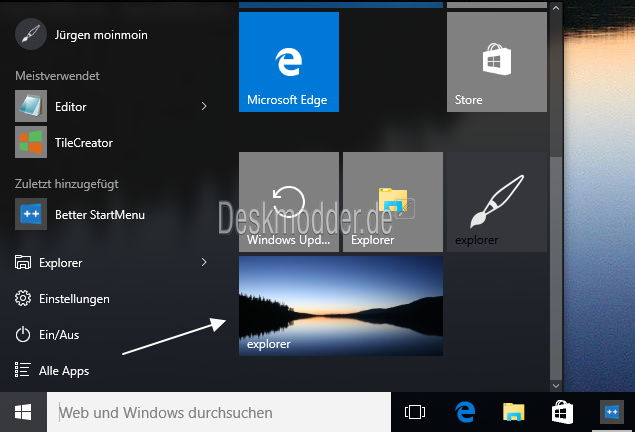The width and height of the screenshot is (635, 432).
Task: Open the recently added Better StartMenu
Action: (111, 214)
